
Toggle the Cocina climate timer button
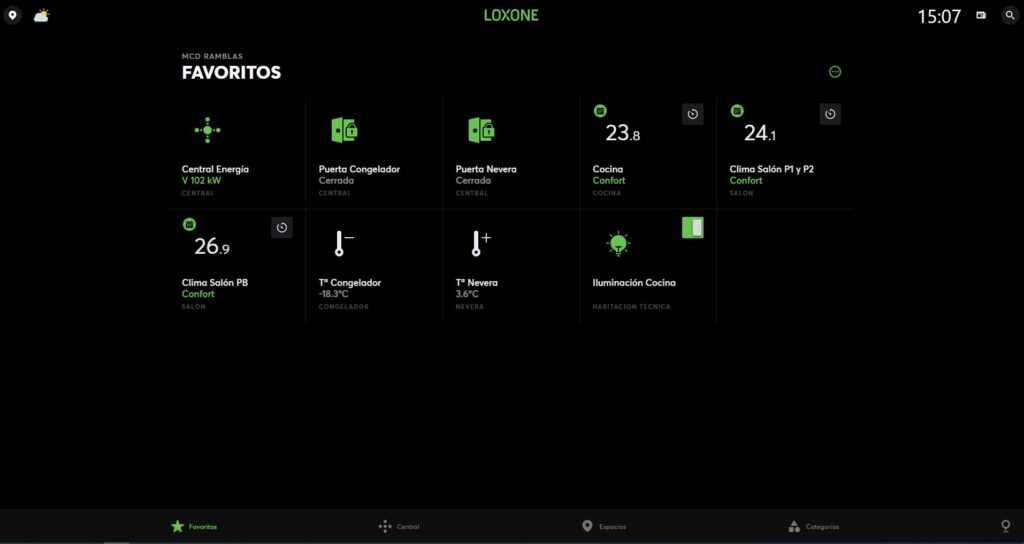click(x=693, y=114)
